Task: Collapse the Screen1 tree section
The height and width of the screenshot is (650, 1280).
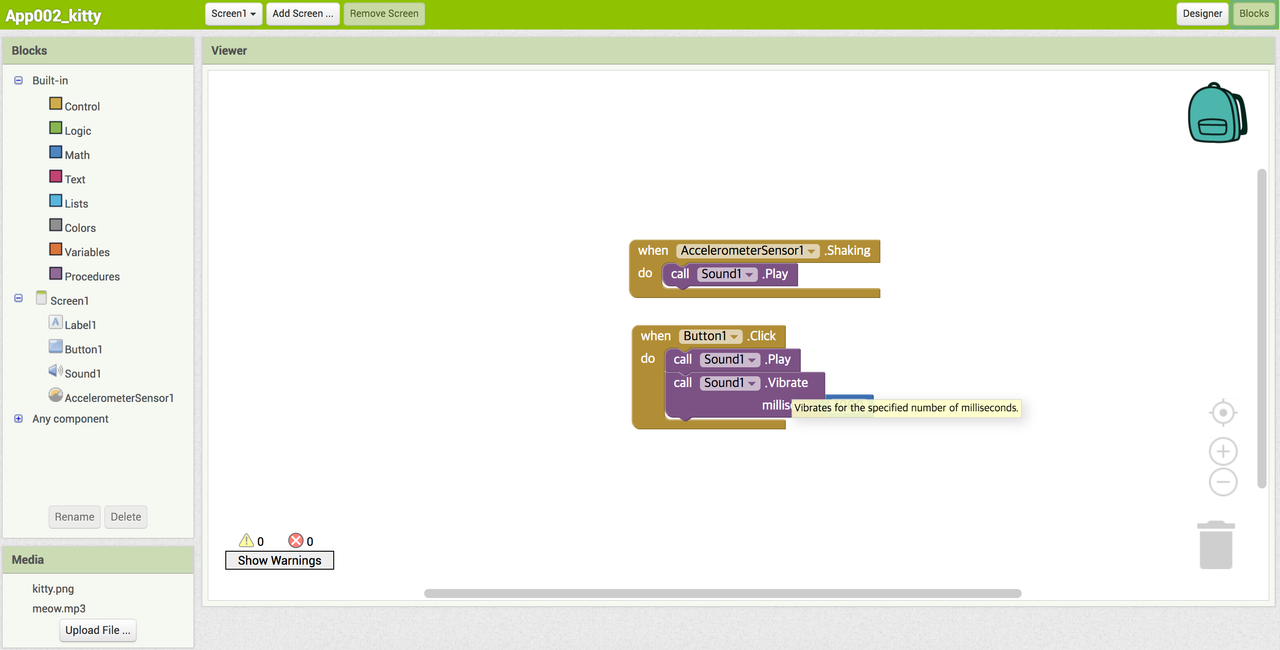Action: click(18, 299)
